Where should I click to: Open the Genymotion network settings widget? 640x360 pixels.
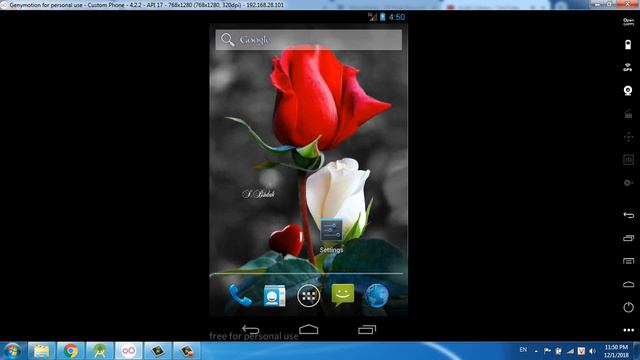coord(628,182)
